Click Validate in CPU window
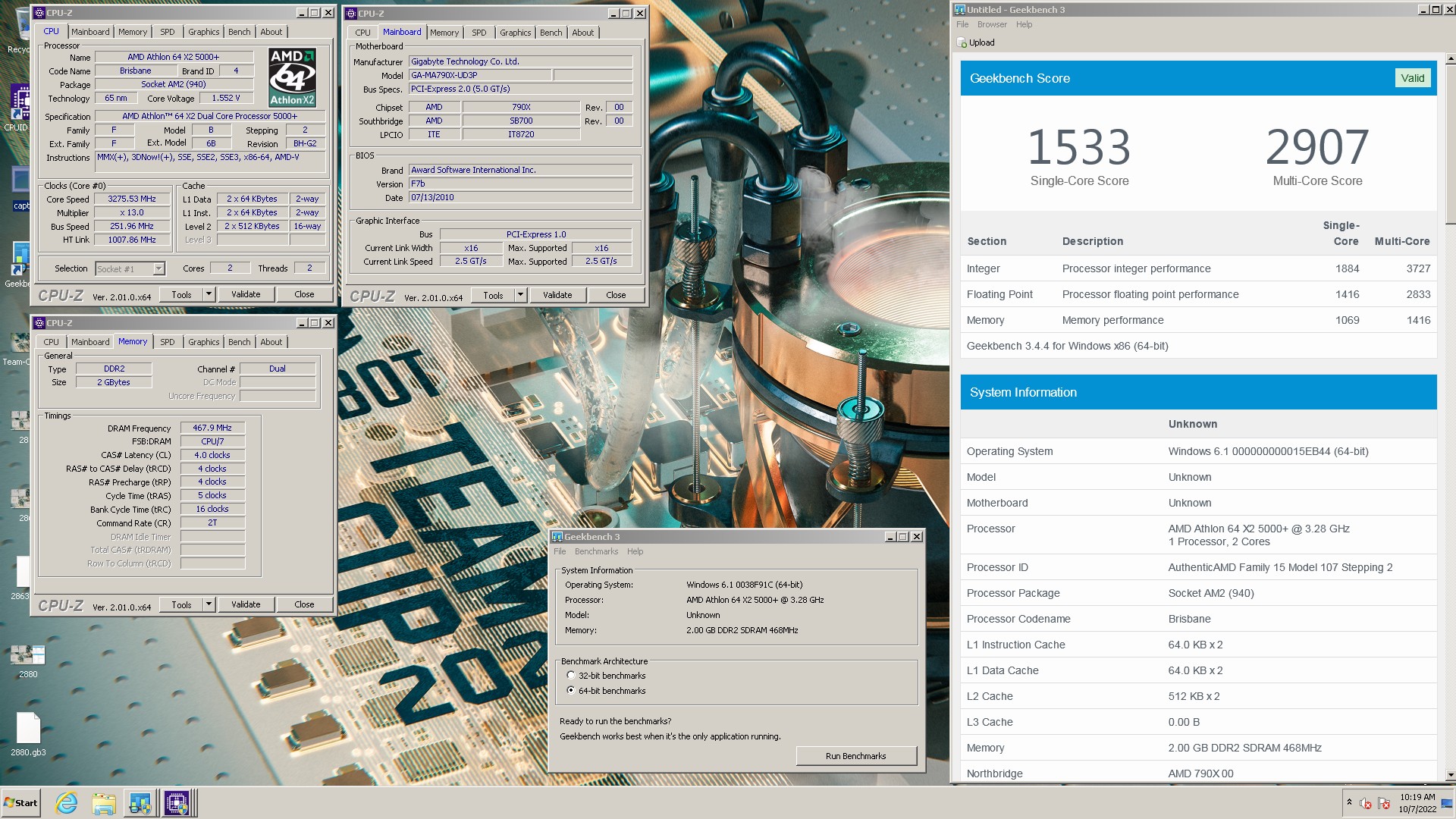 (246, 294)
